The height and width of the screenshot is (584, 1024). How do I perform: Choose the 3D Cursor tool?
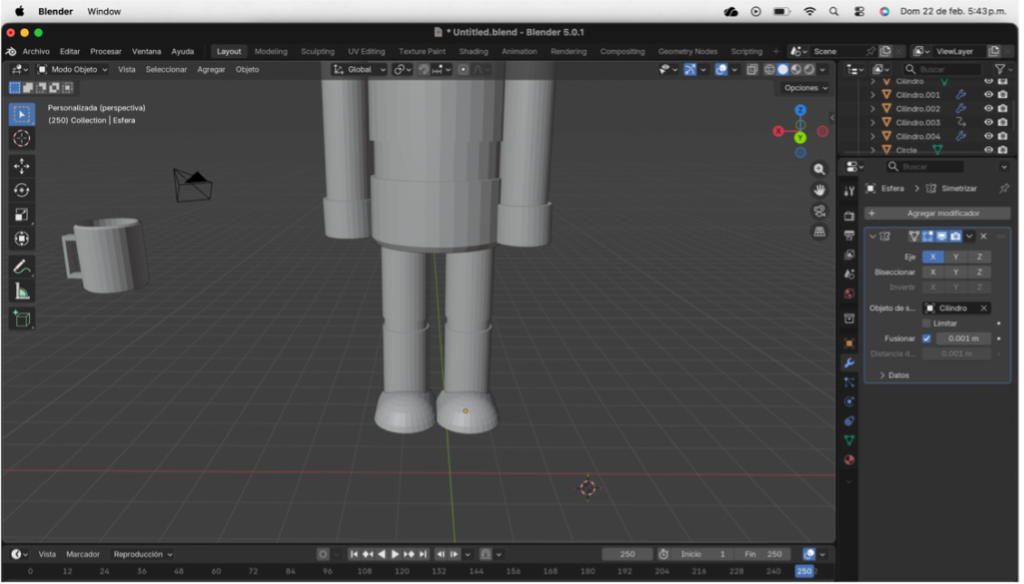point(22,138)
